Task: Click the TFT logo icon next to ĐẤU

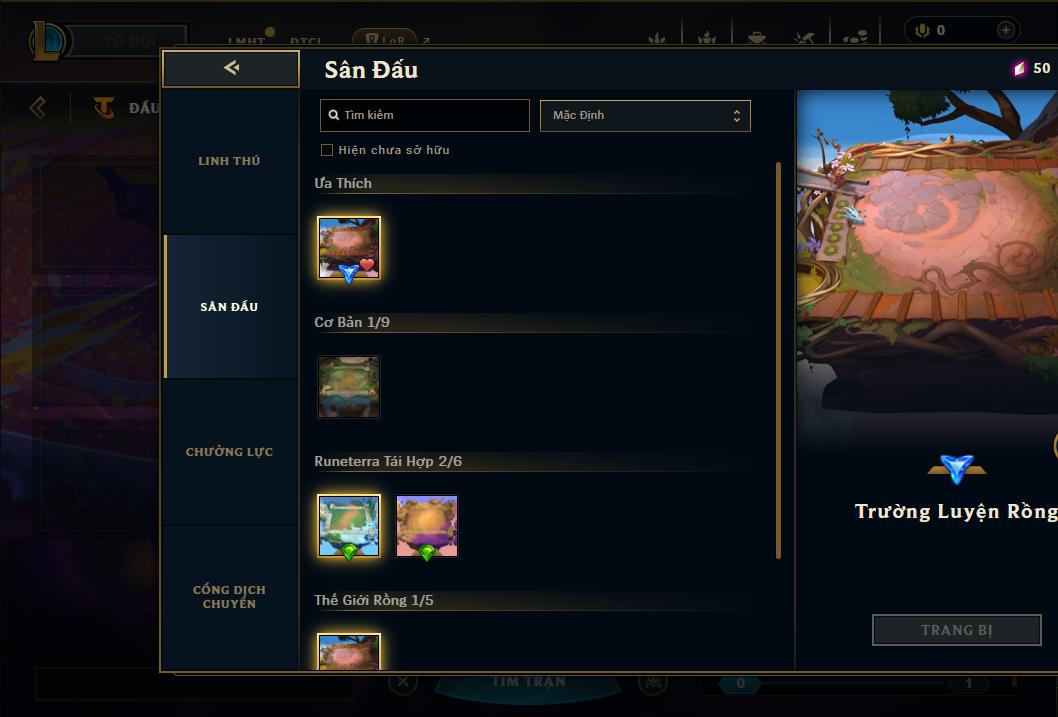Action: point(104,107)
